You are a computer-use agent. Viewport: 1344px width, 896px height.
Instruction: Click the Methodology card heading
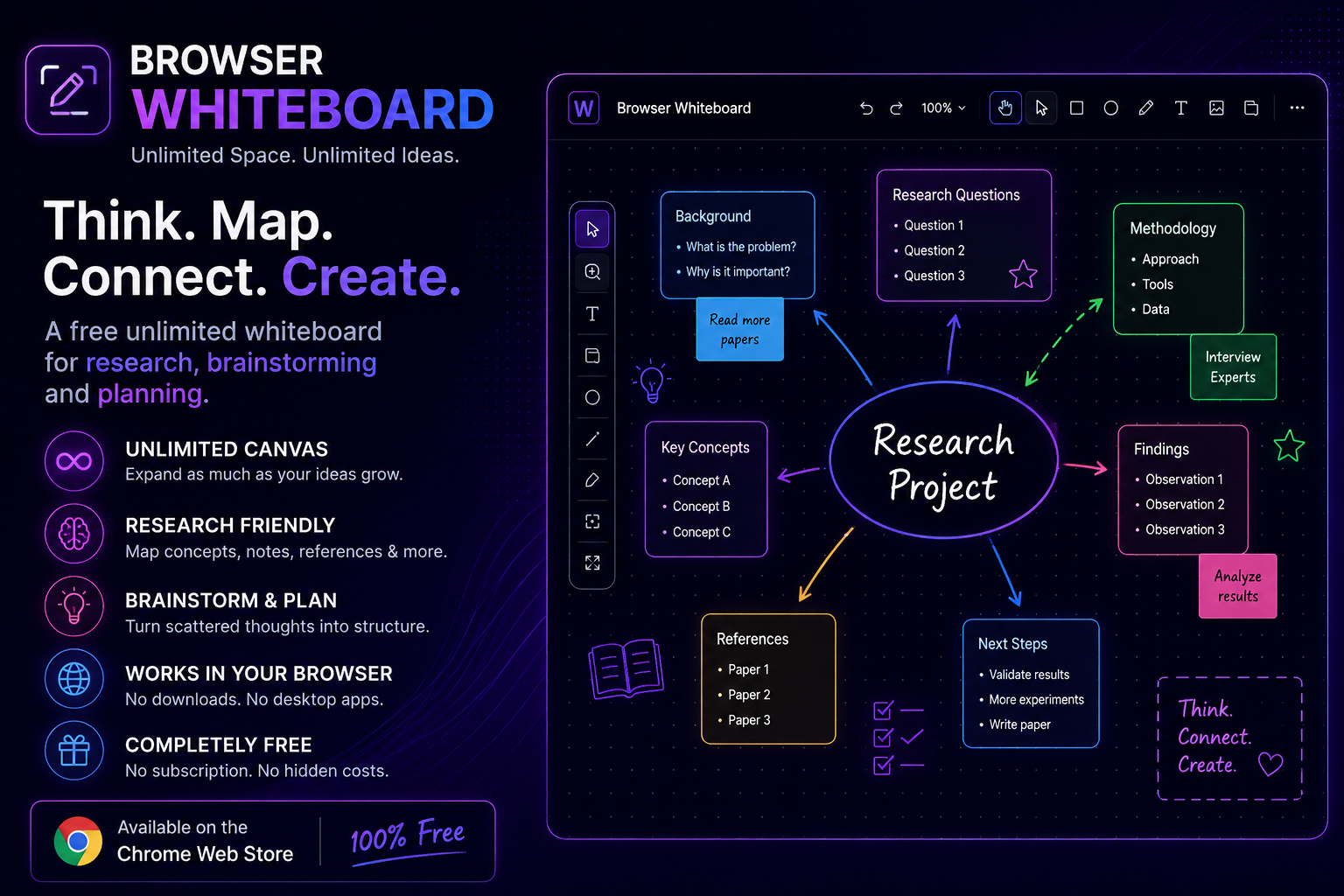pos(1172,228)
